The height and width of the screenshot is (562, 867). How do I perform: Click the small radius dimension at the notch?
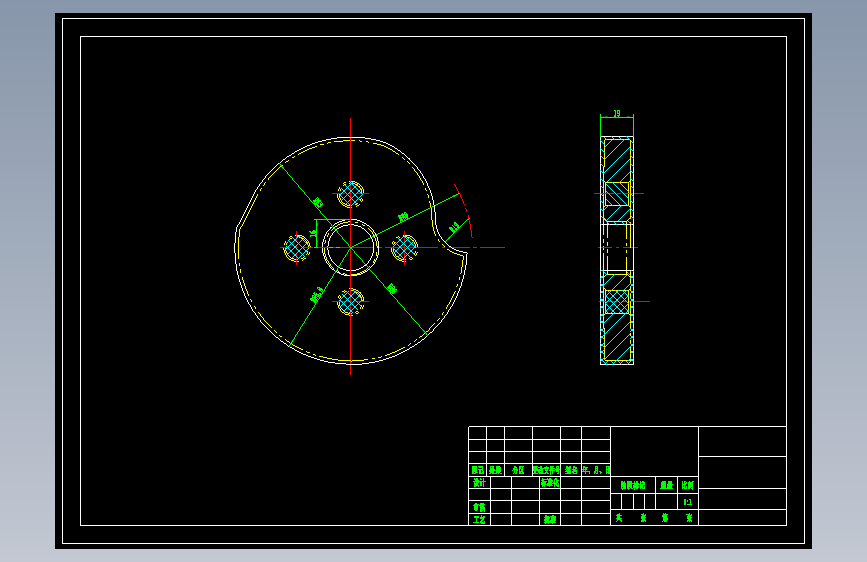coord(454,227)
